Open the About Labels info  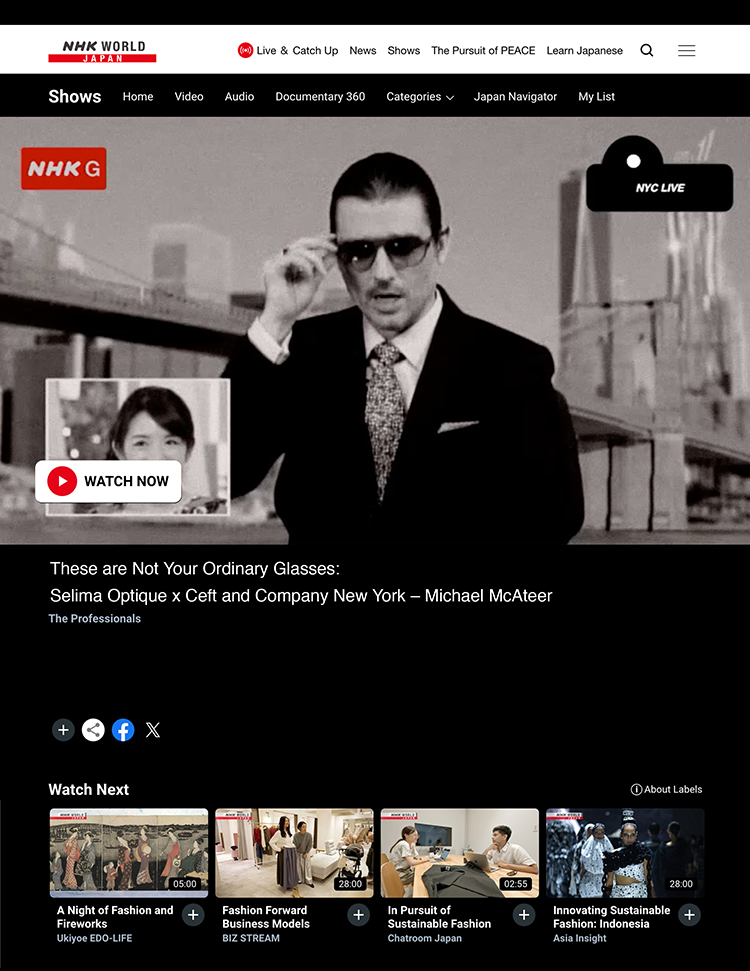(666, 789)
